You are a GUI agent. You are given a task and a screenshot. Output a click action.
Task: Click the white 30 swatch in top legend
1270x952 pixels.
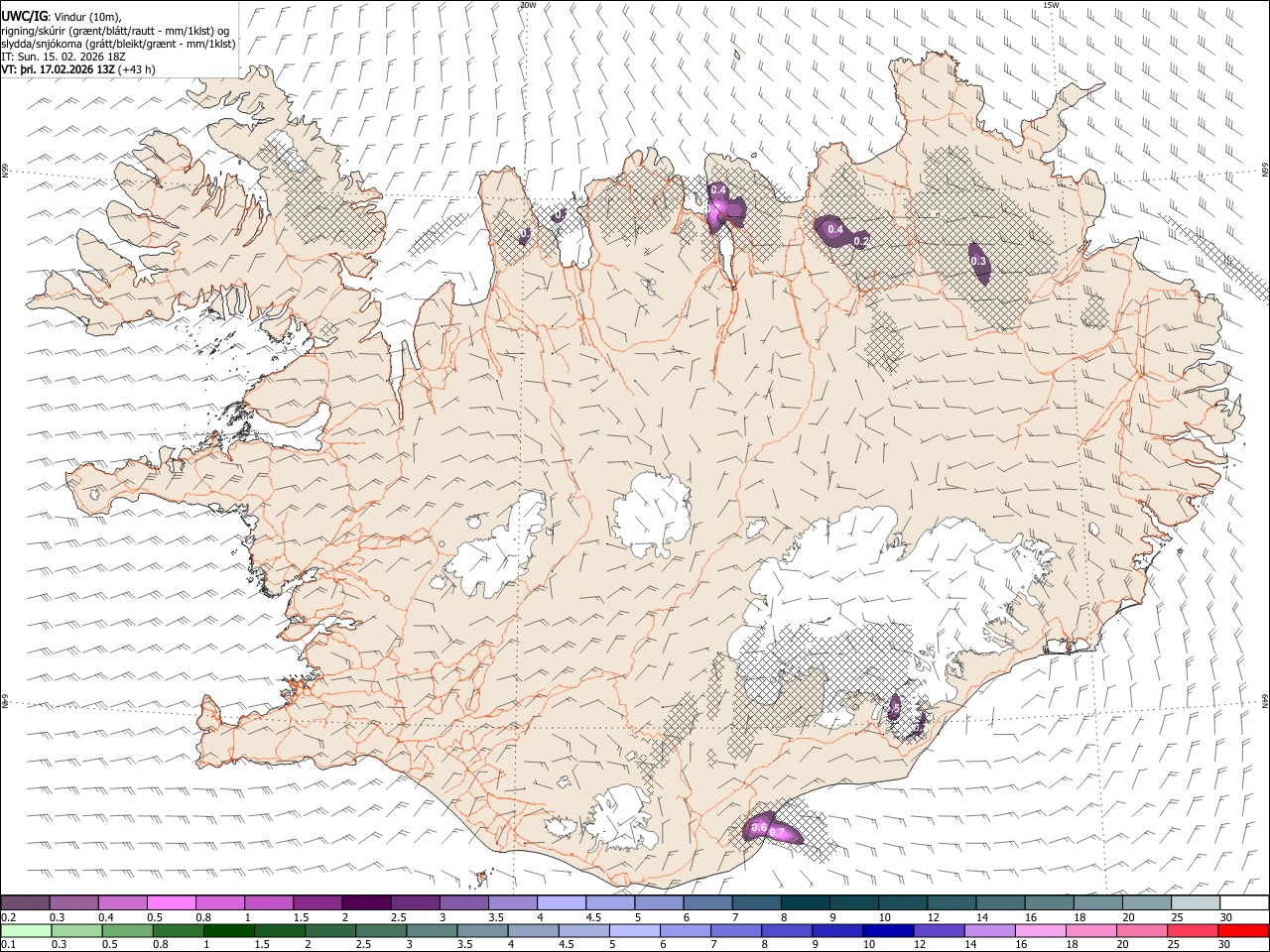coord(1242,902)
